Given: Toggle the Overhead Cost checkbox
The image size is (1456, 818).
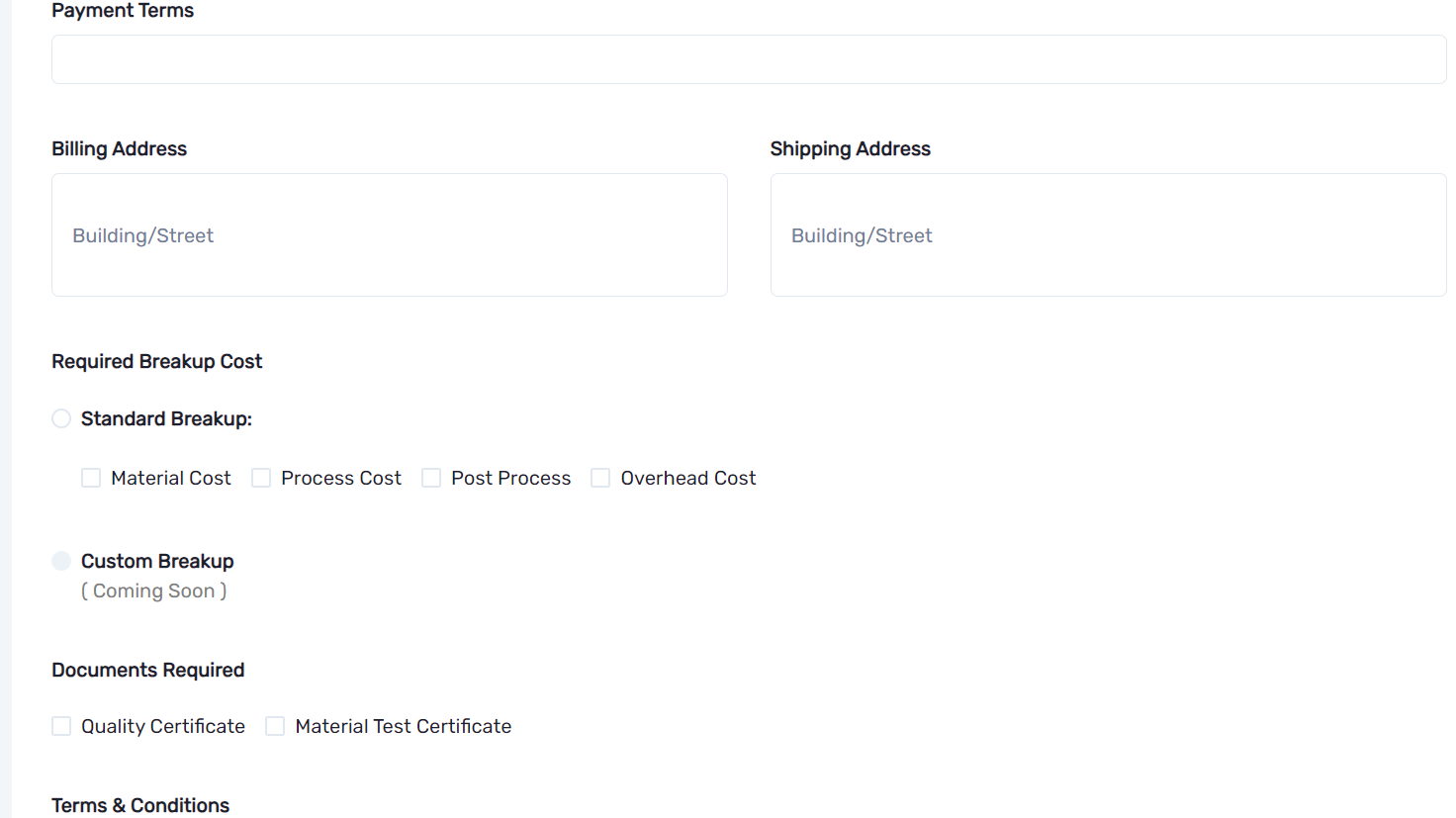Looking at the screenshot, I should (x=600, y=478).
